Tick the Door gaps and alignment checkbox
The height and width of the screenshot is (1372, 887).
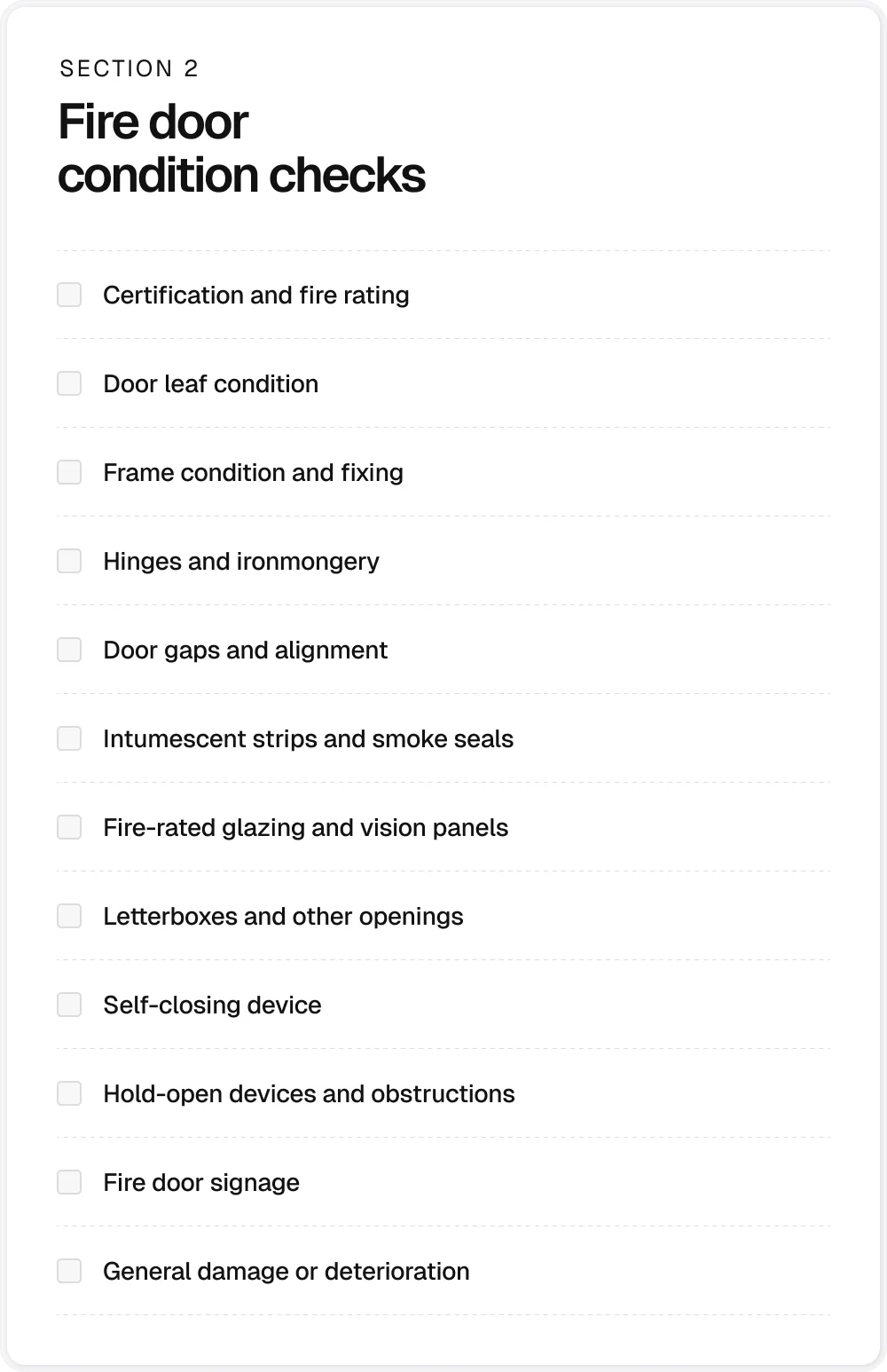[x=69, y=649]
